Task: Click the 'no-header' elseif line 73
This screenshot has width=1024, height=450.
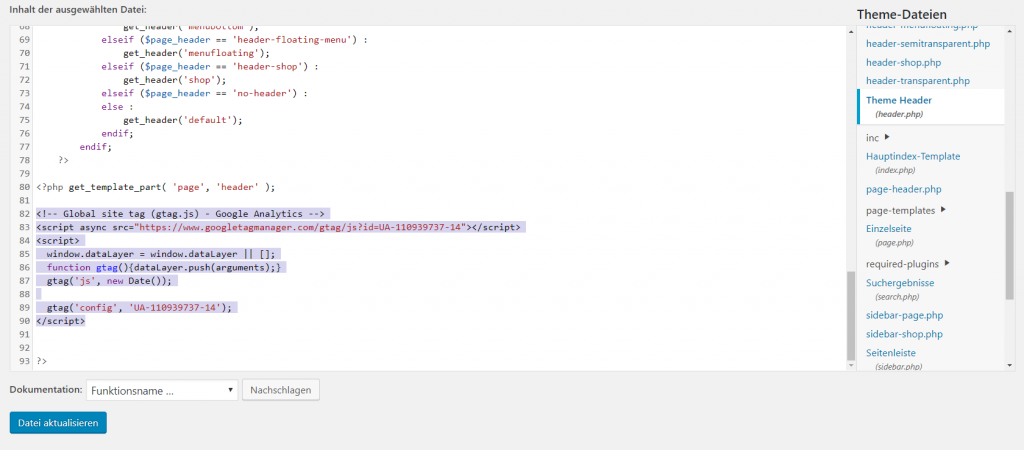Action: click(204, 93)
